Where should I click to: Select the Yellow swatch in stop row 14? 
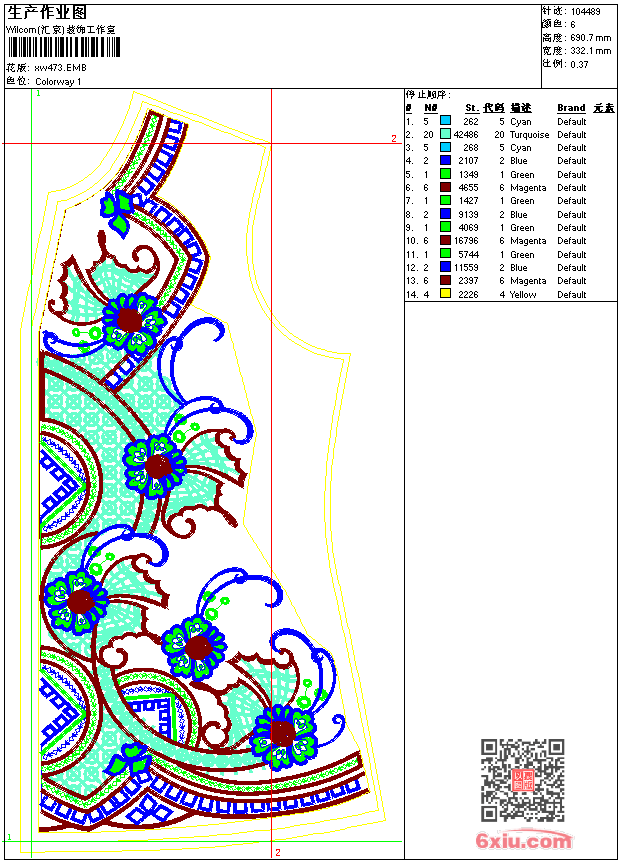point(445,294)
